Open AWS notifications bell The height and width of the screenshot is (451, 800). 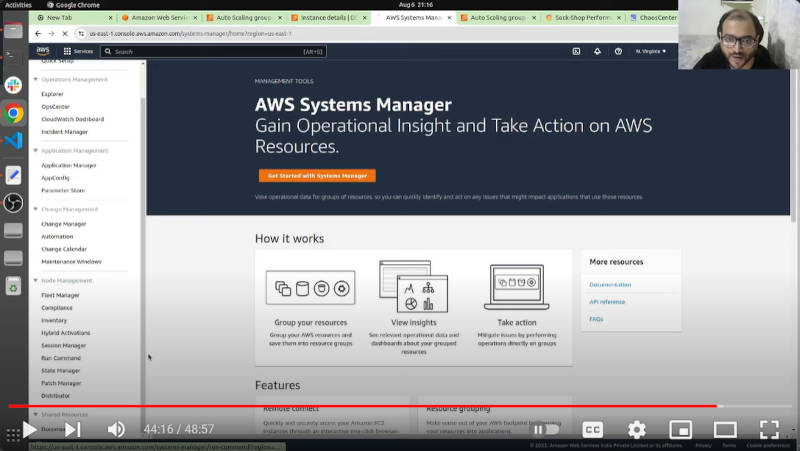tap(597, 51)
